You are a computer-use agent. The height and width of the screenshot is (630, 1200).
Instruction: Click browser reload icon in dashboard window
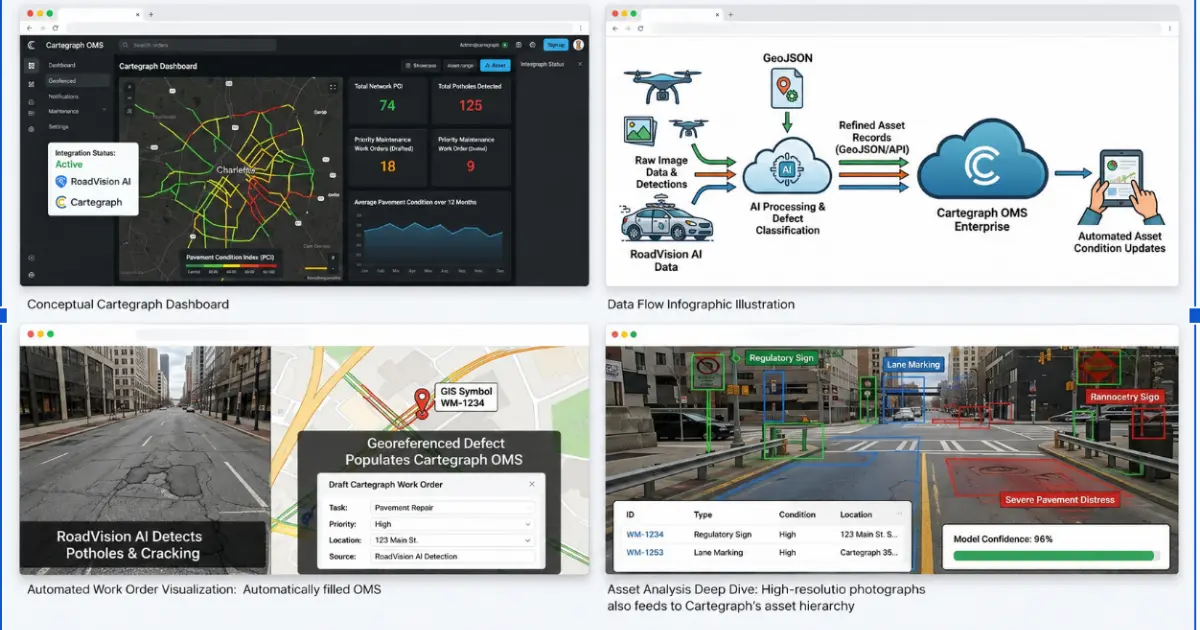[x=55, y=28]
